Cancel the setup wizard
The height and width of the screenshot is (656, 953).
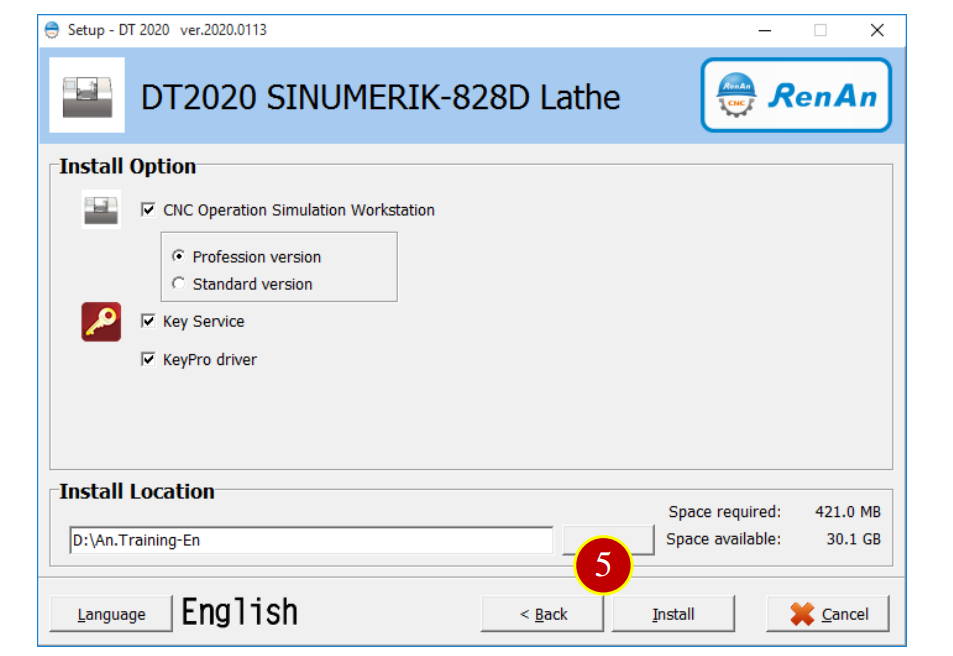click(x=828, y=614)
